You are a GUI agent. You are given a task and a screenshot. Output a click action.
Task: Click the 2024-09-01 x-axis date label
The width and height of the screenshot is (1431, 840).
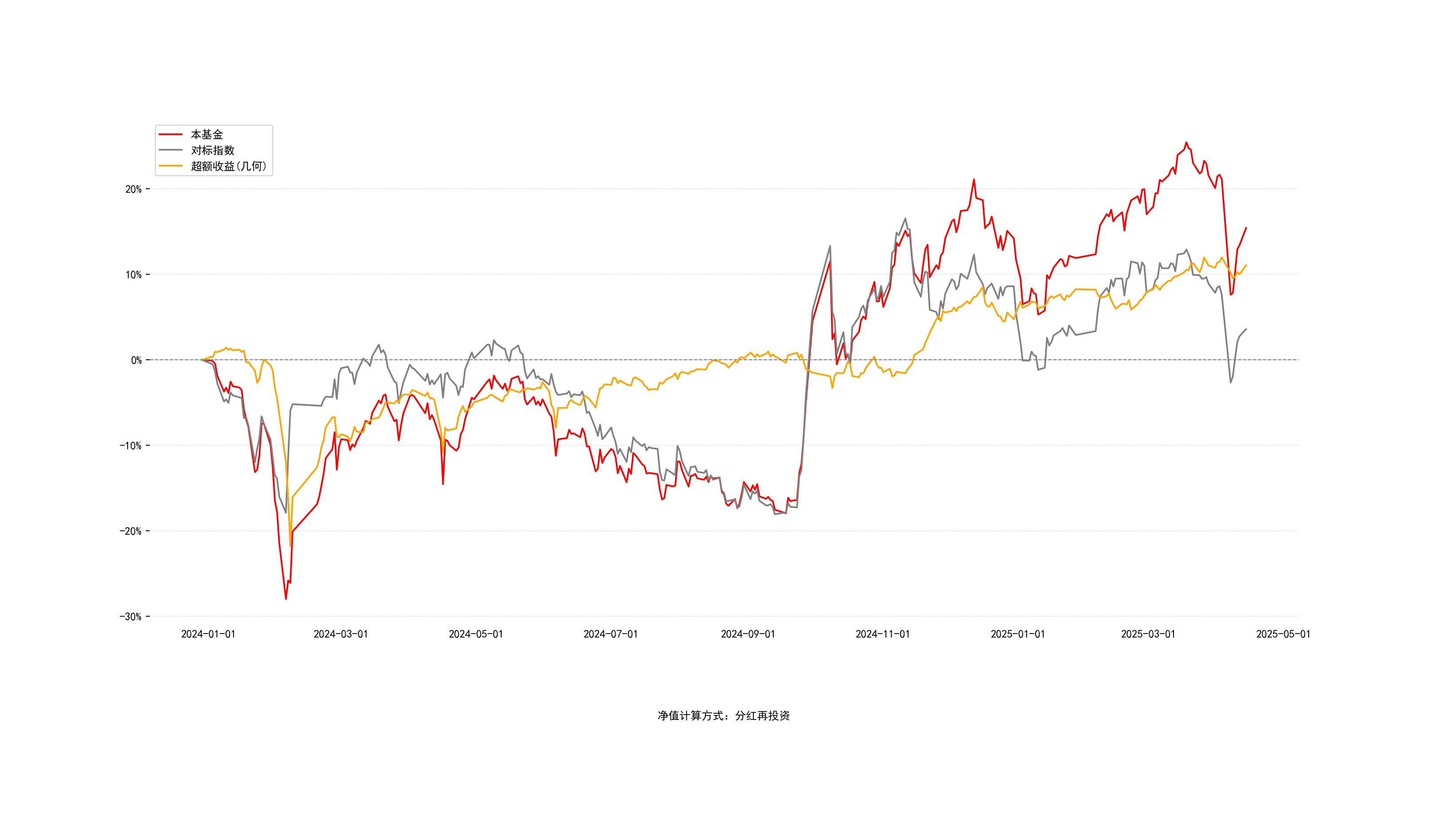point(748,634)
